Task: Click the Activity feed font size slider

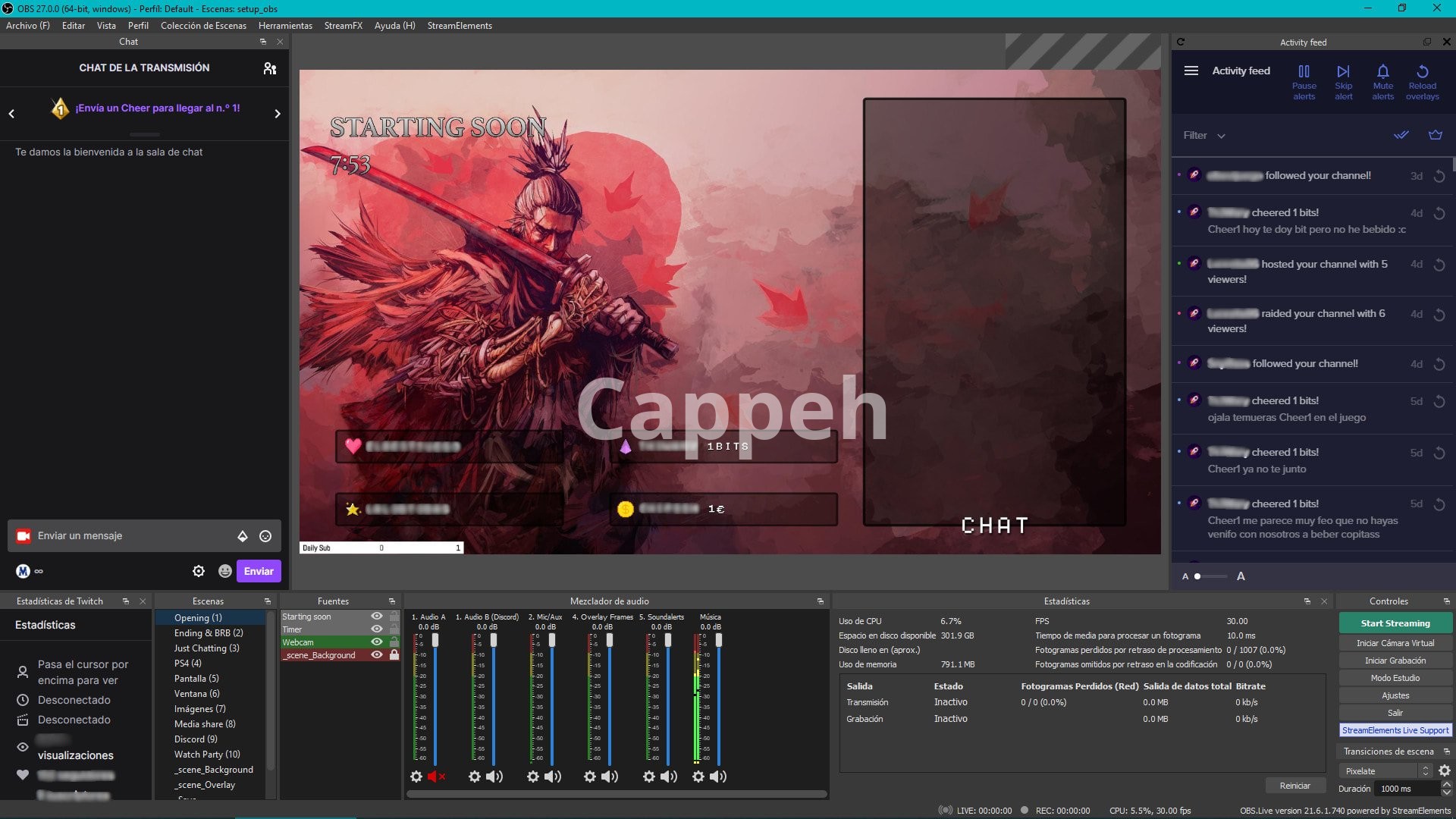Action: click(x=1211, y=576)
